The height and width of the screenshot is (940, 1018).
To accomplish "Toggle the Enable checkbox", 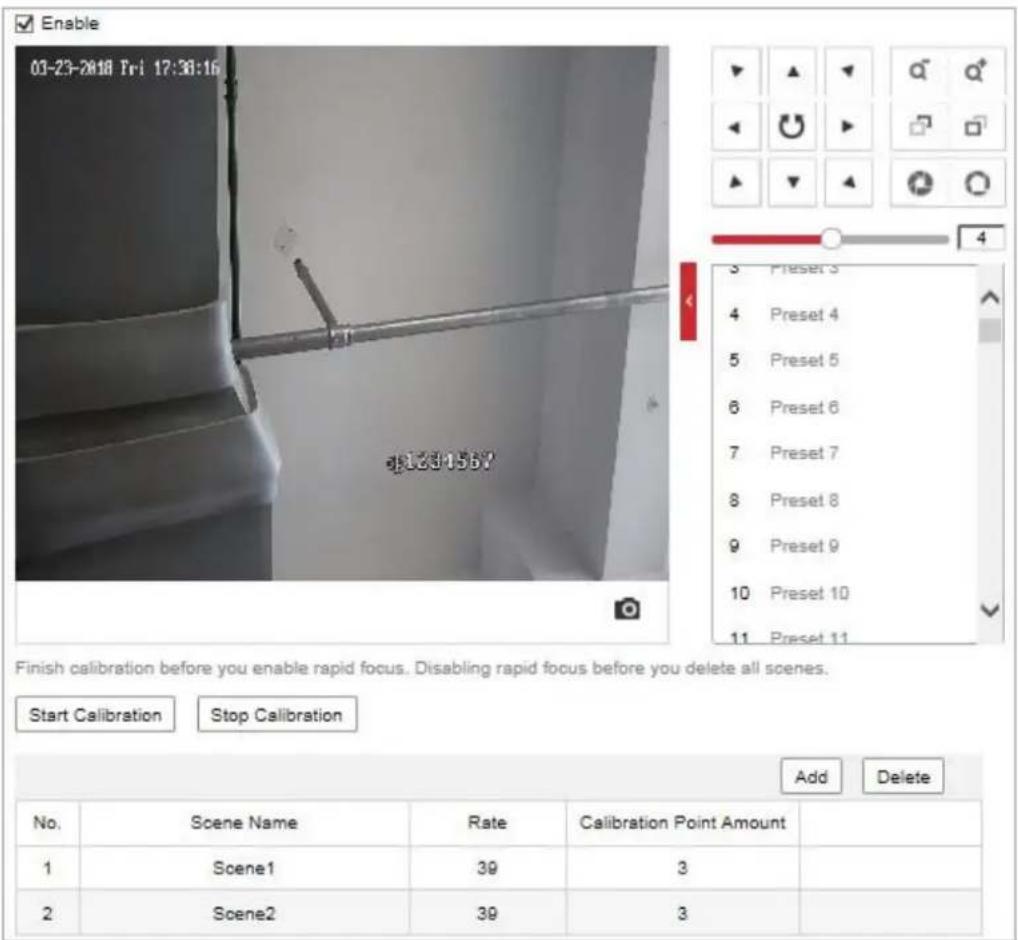I will pos(24,24).
